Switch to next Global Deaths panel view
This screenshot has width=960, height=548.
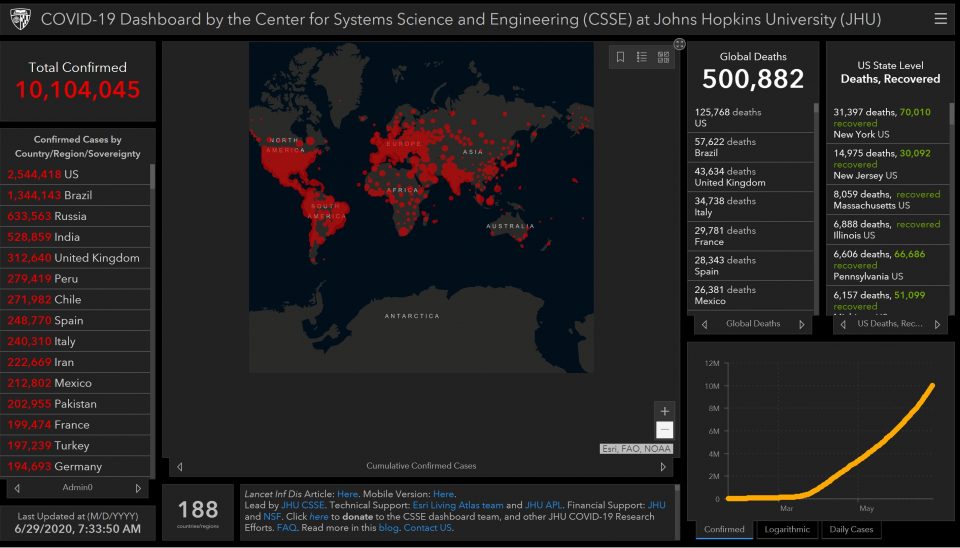(x=801, y=324)
